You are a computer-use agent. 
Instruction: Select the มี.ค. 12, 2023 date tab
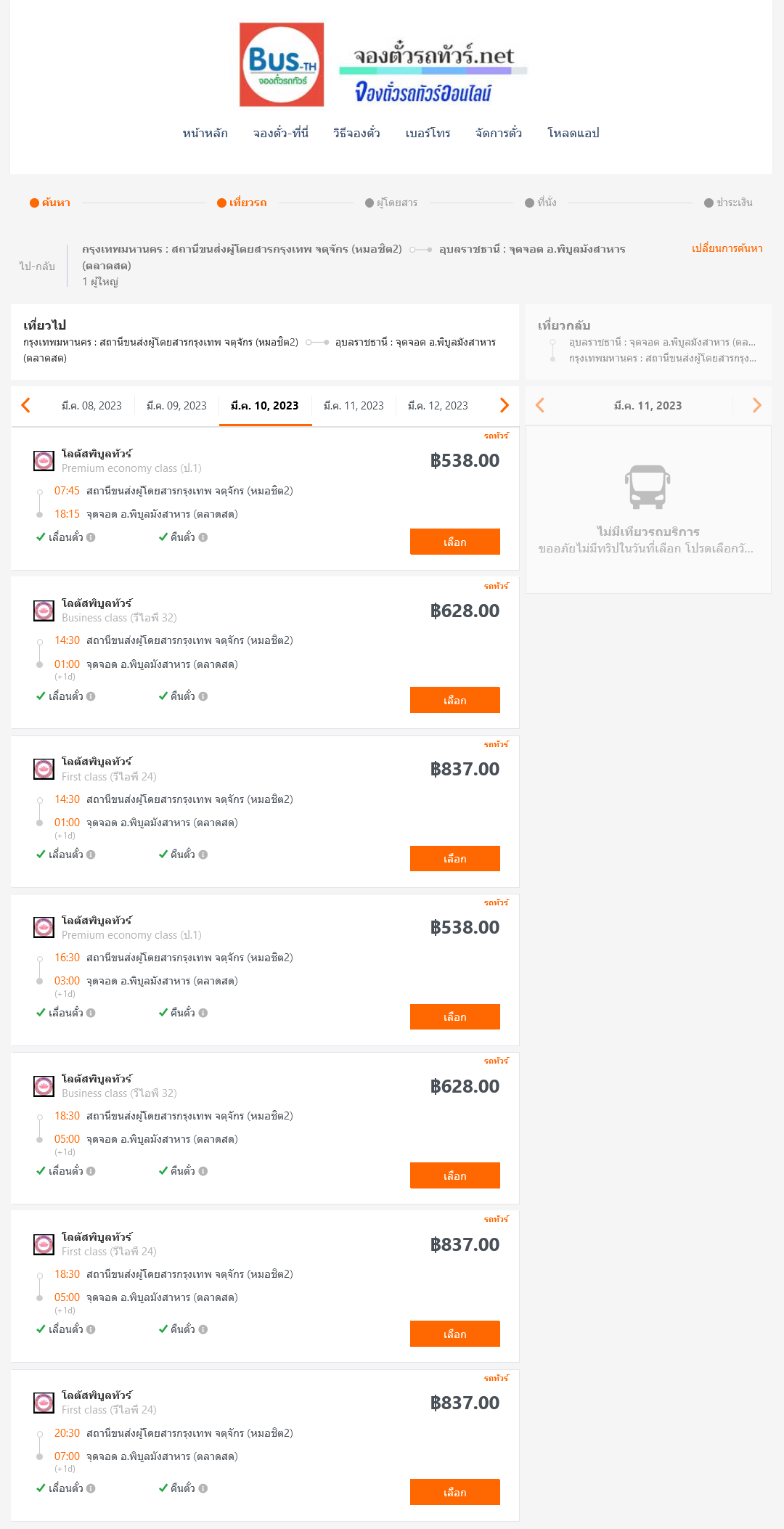(x=438, y=406)
